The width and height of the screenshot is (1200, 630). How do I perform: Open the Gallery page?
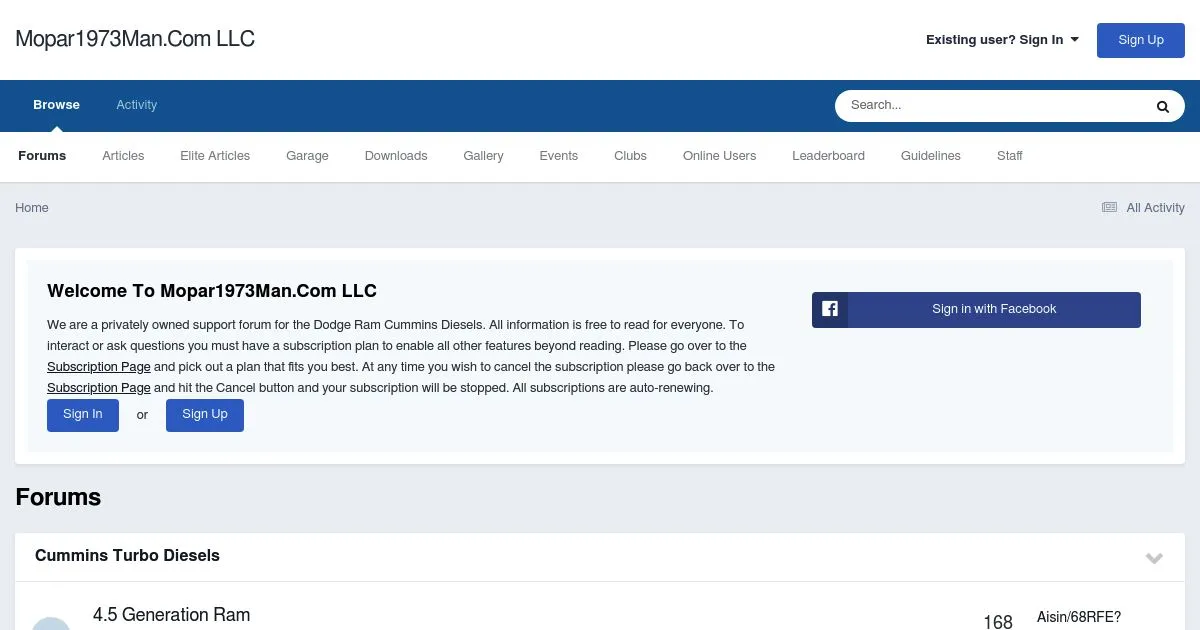point(483,156)
